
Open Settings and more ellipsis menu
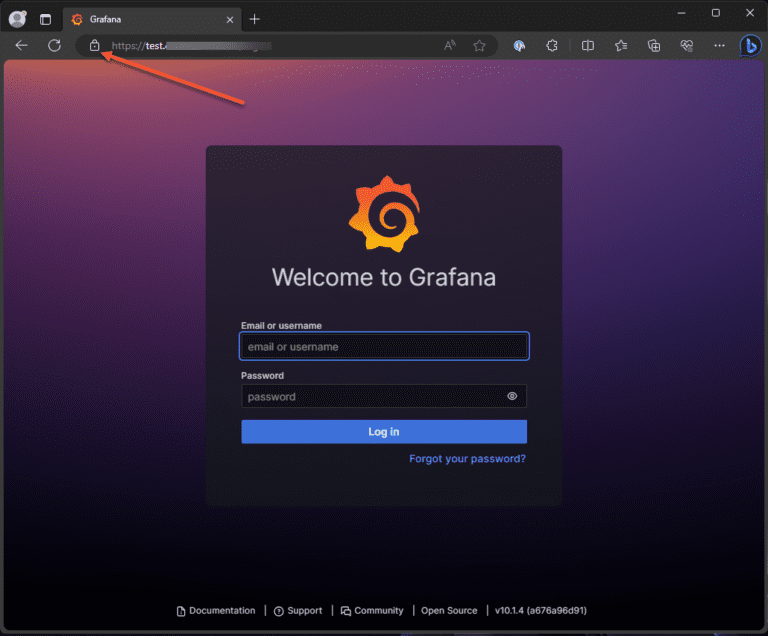click(x=719, y=46)
